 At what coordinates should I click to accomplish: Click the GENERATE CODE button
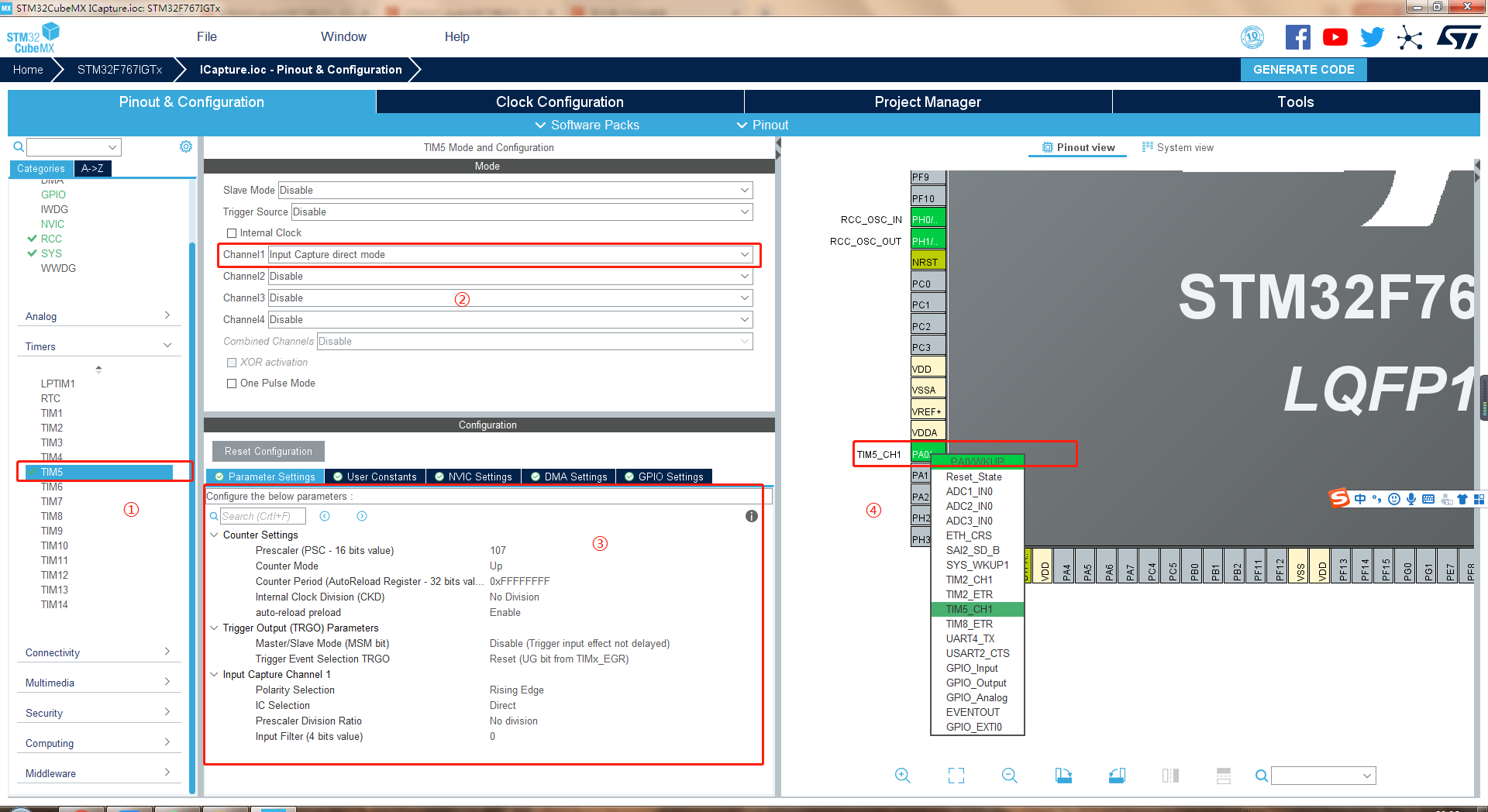[x=1304, y=70]
